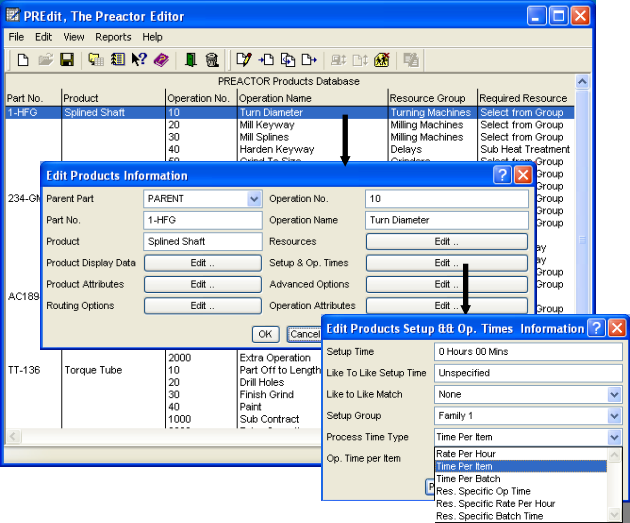630x523 pixels.
Task: Toggle the Process Time Type dropdown arrow
Action: coord(614,437)
